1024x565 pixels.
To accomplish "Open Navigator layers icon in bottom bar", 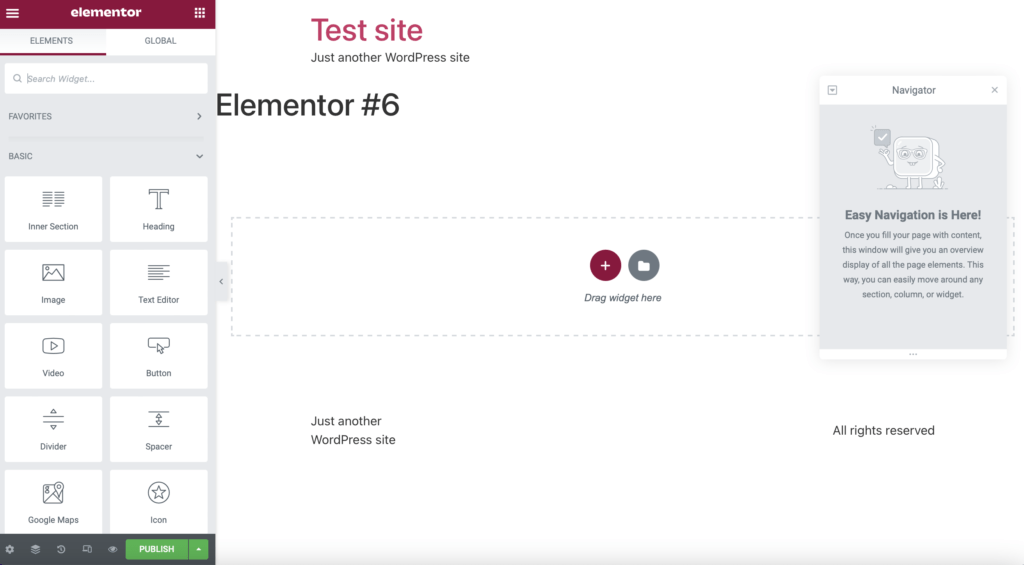I will [x=35, y=549].
